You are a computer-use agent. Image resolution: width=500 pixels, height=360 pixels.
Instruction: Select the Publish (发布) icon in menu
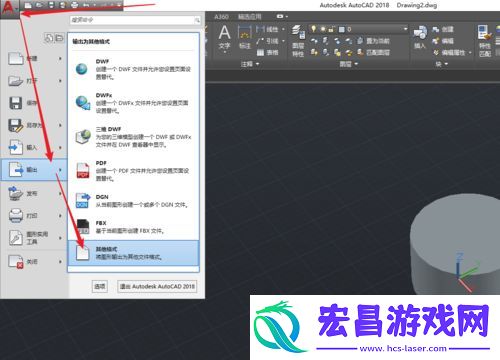click(16, 193)
